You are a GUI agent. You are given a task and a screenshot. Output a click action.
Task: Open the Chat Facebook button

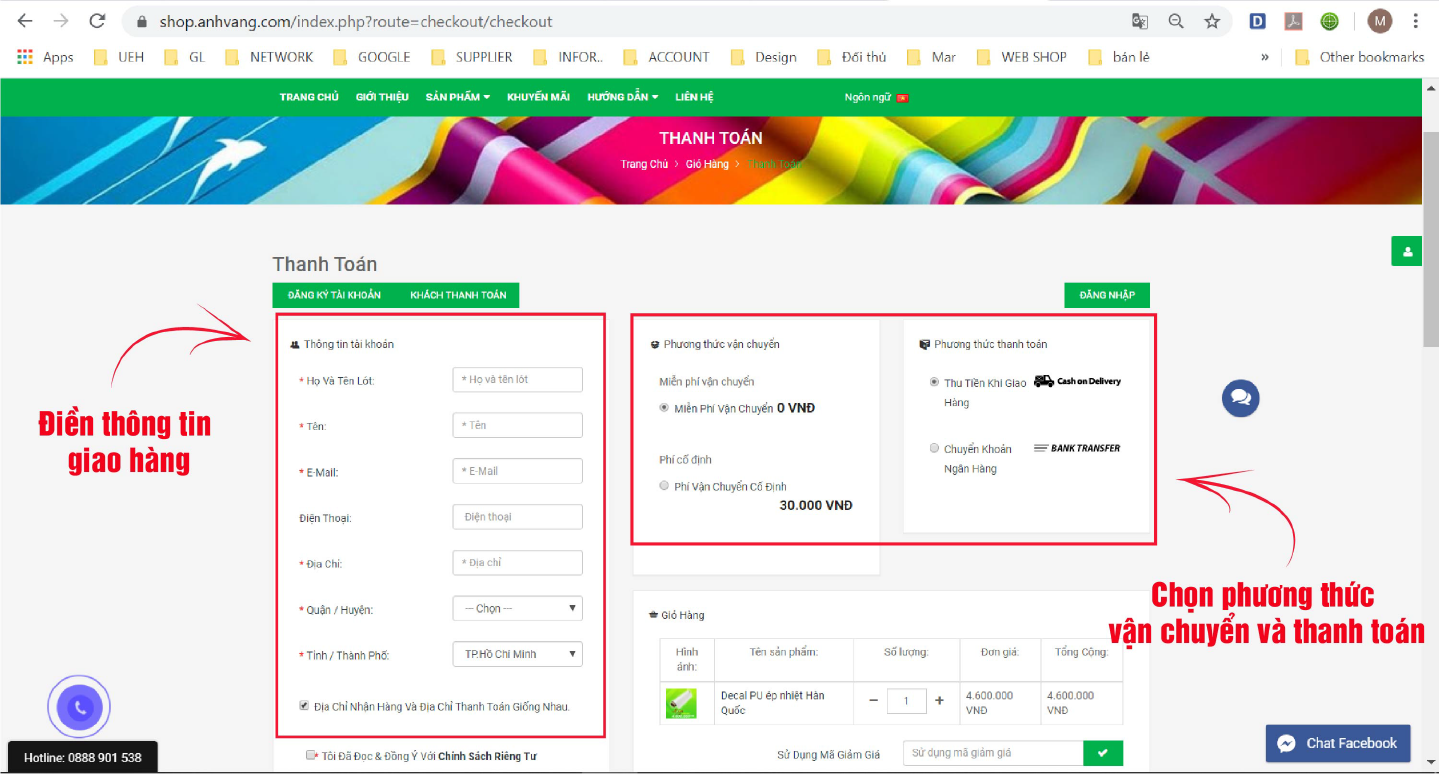(1337, 743)
